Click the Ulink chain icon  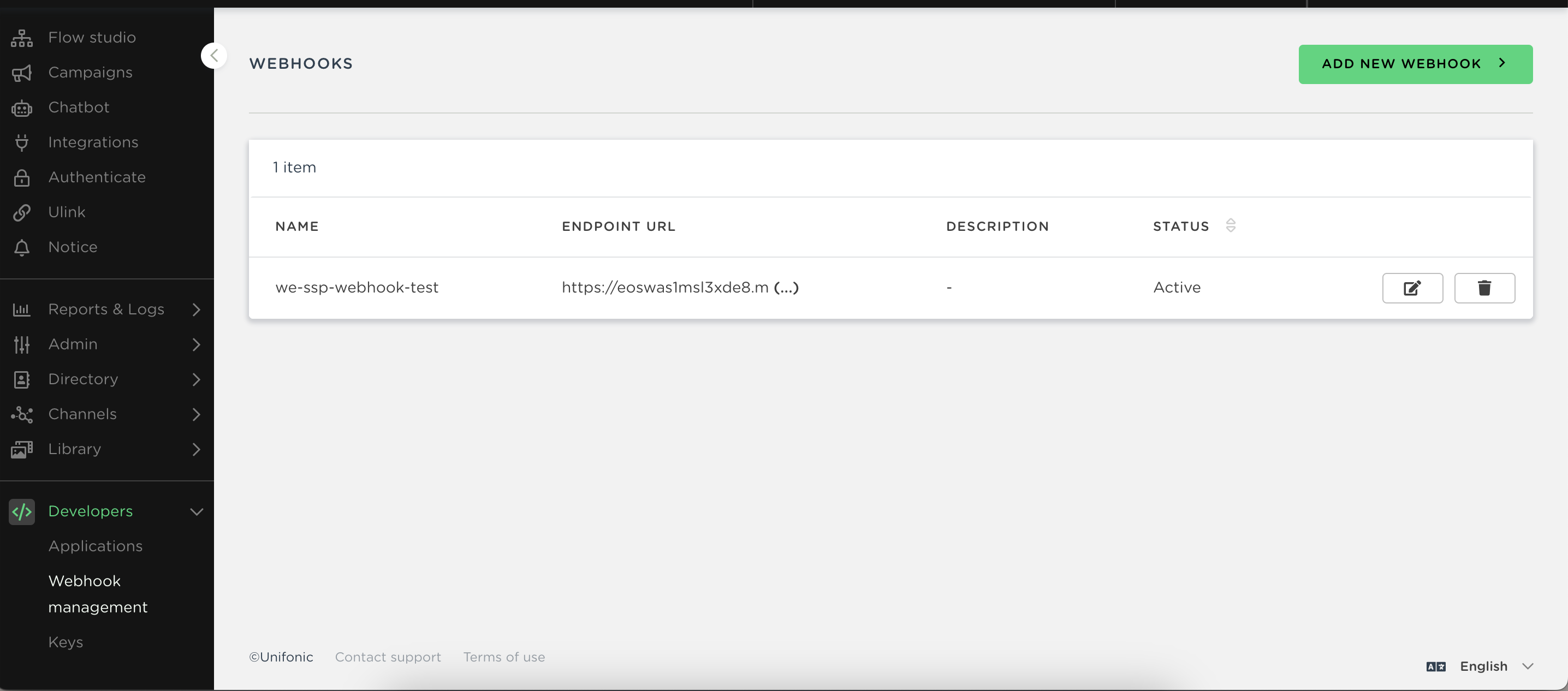(x=22, y=212)
